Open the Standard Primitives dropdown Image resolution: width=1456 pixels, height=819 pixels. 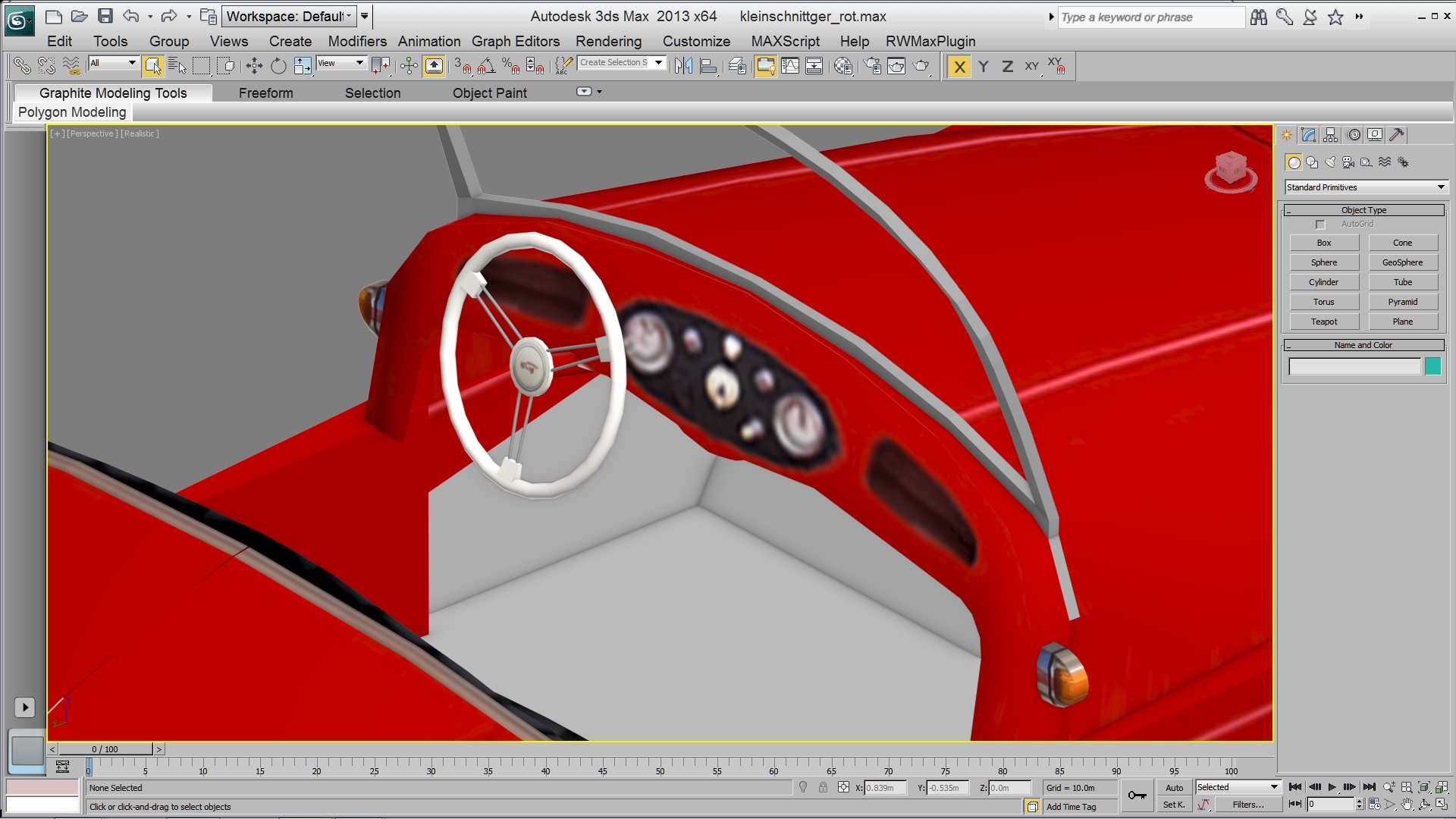tap(1366, 187)
